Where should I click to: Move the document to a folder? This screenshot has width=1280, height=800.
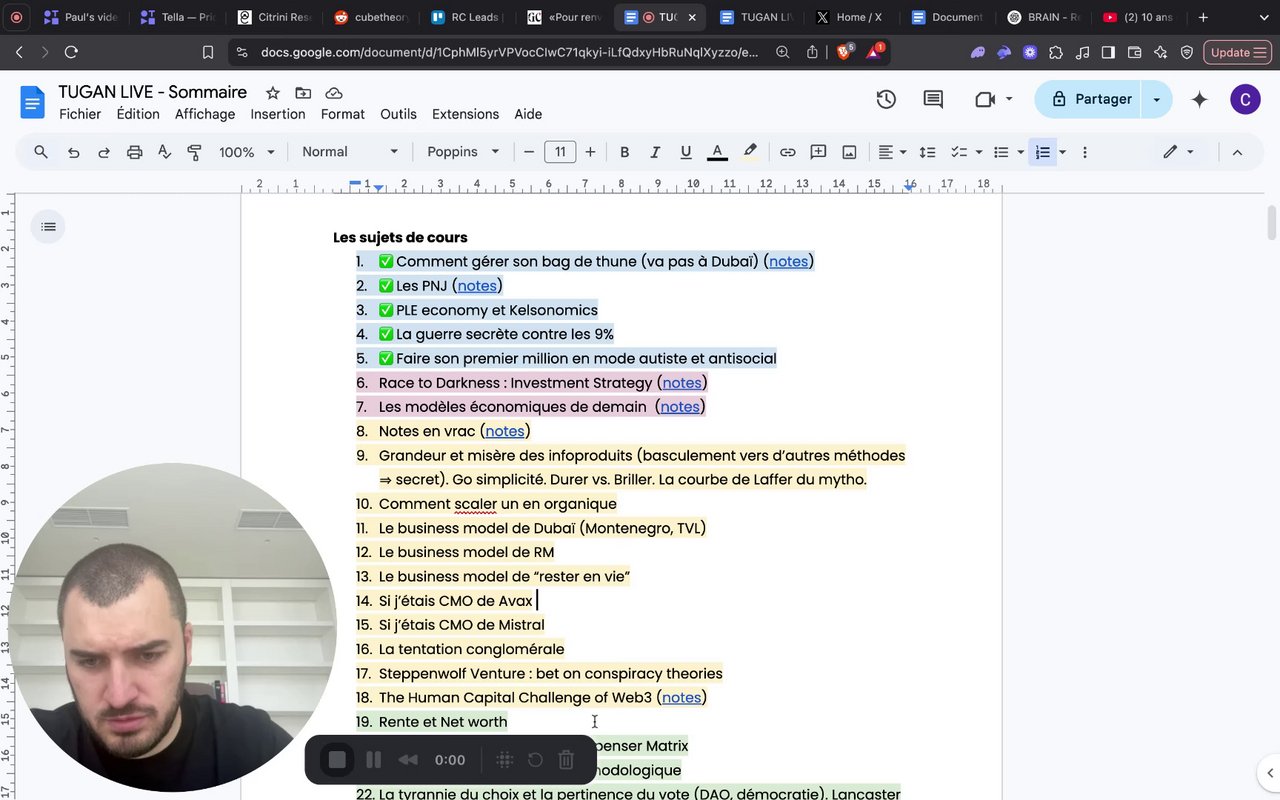tap(303, 93)
